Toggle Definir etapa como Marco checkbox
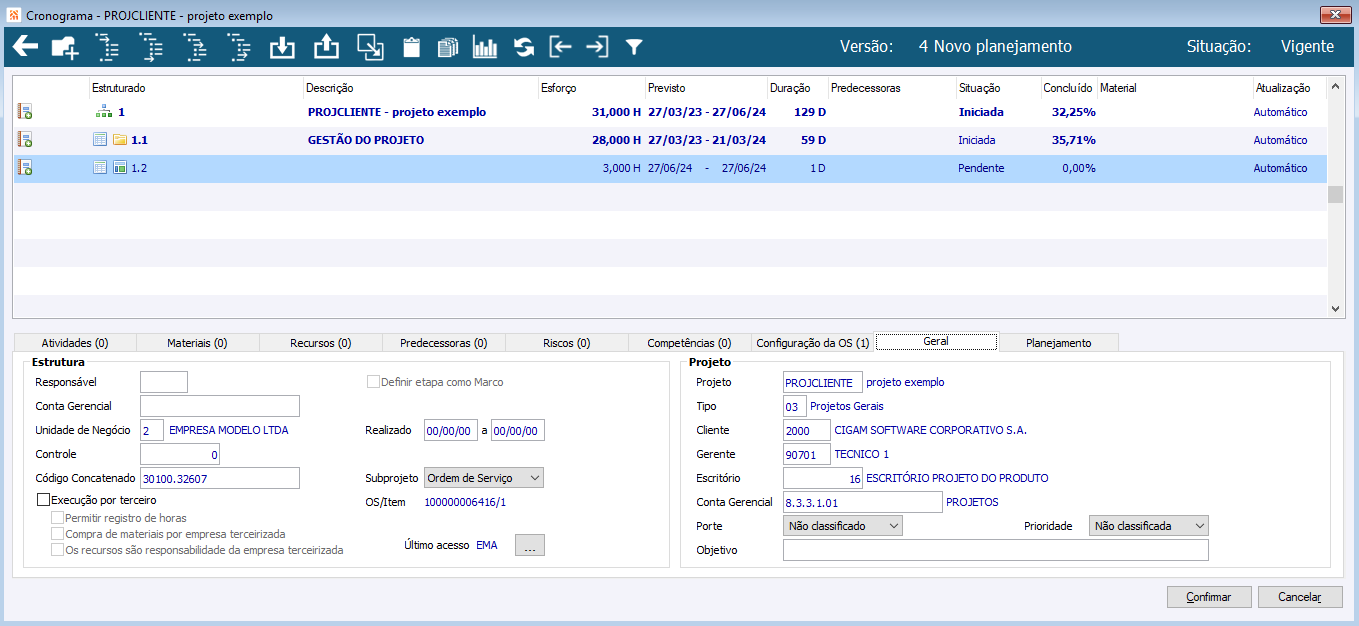The width and height of the screenshot is (1359, 626). (374, 382)
